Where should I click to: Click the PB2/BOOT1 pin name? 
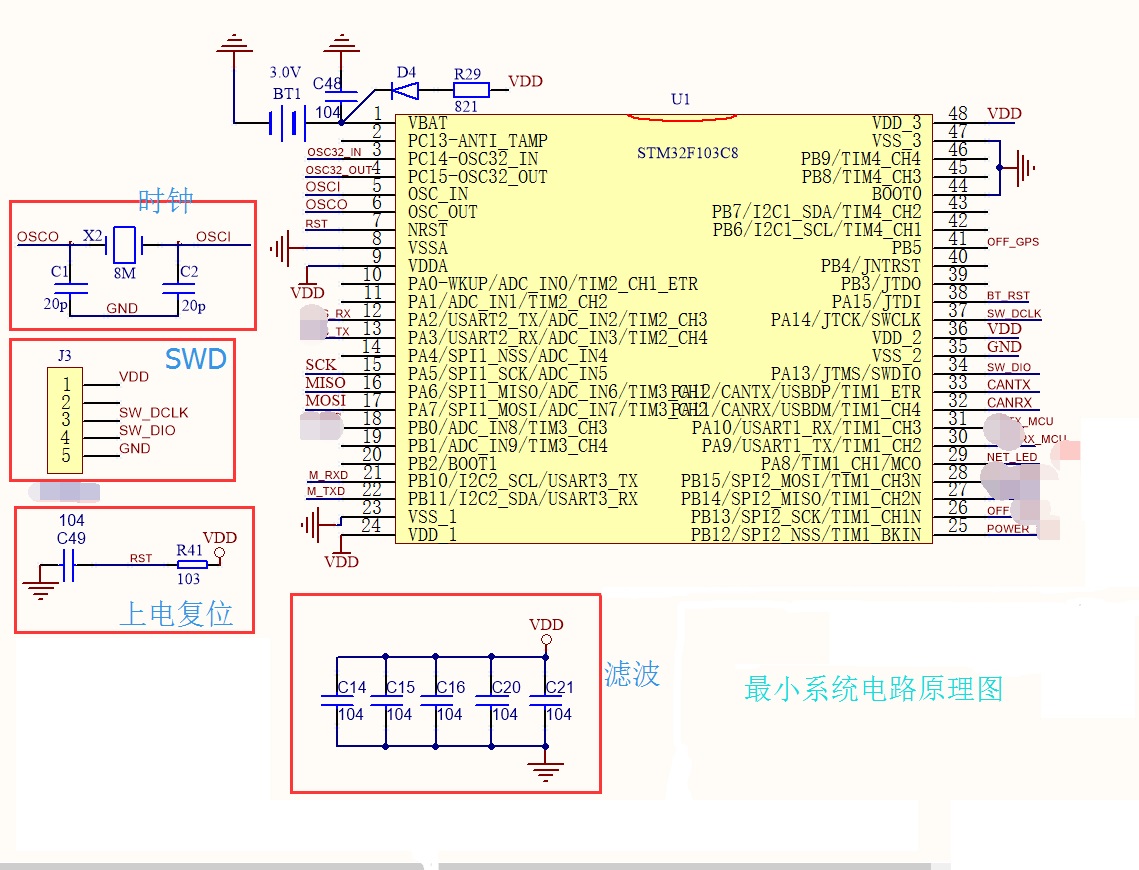pyautogui.click(x=452, y=463)
